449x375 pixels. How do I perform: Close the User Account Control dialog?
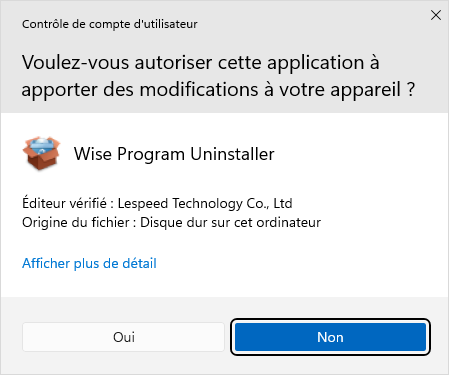tap(436, 15)
